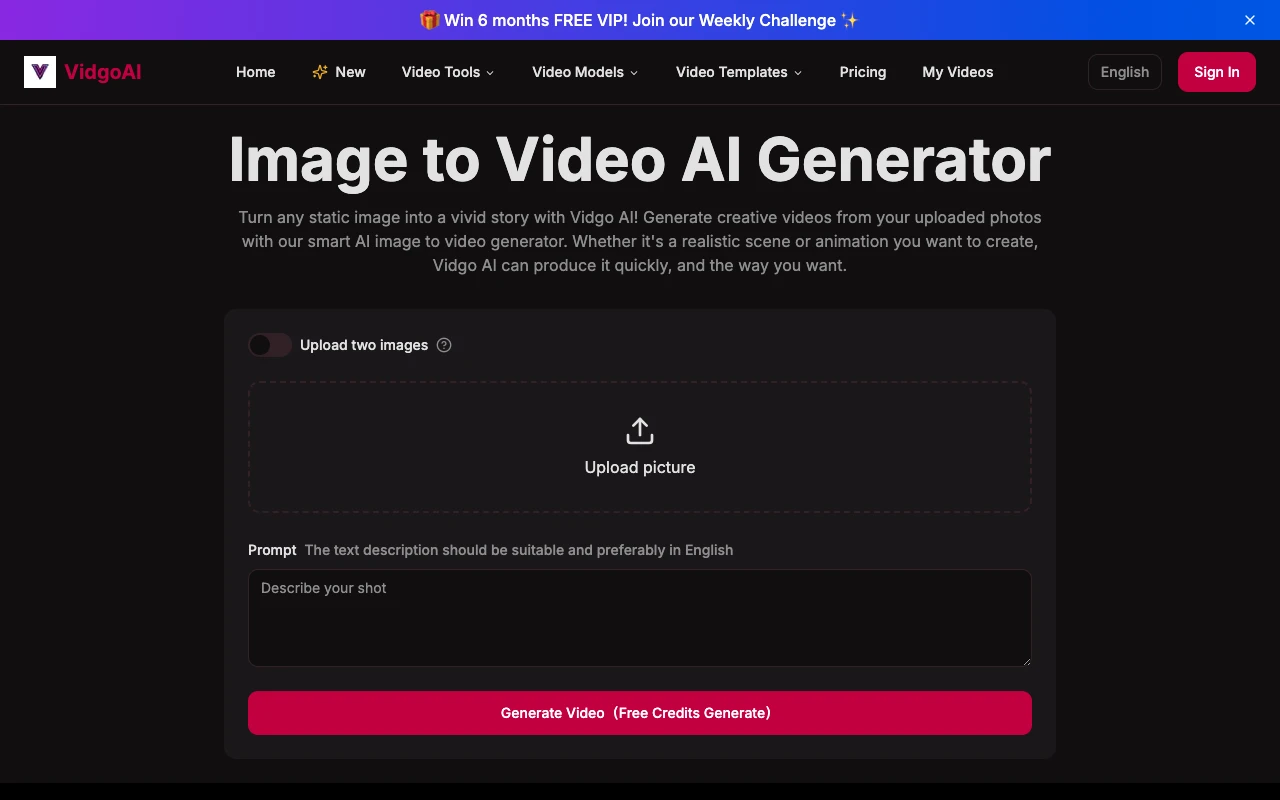Screen dimensions: 1280x800
Task: Open the question mark help icon
Action: pos(444,345)
